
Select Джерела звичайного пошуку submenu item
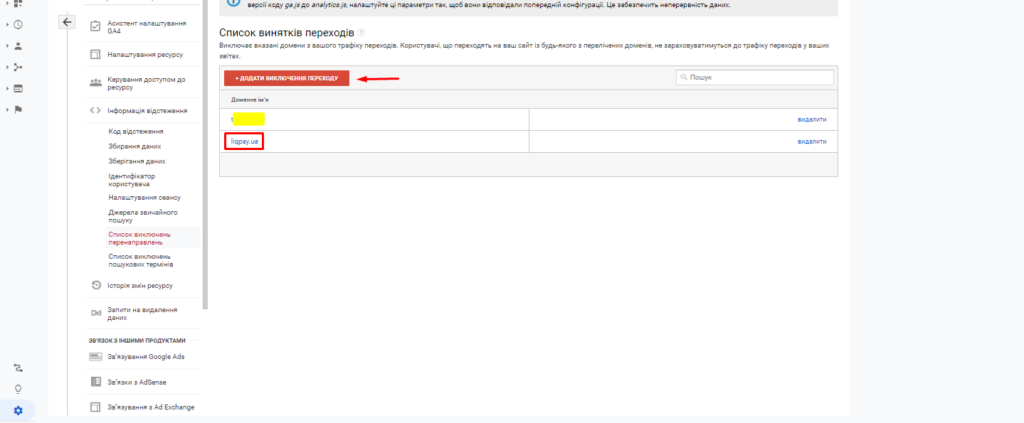143,217
